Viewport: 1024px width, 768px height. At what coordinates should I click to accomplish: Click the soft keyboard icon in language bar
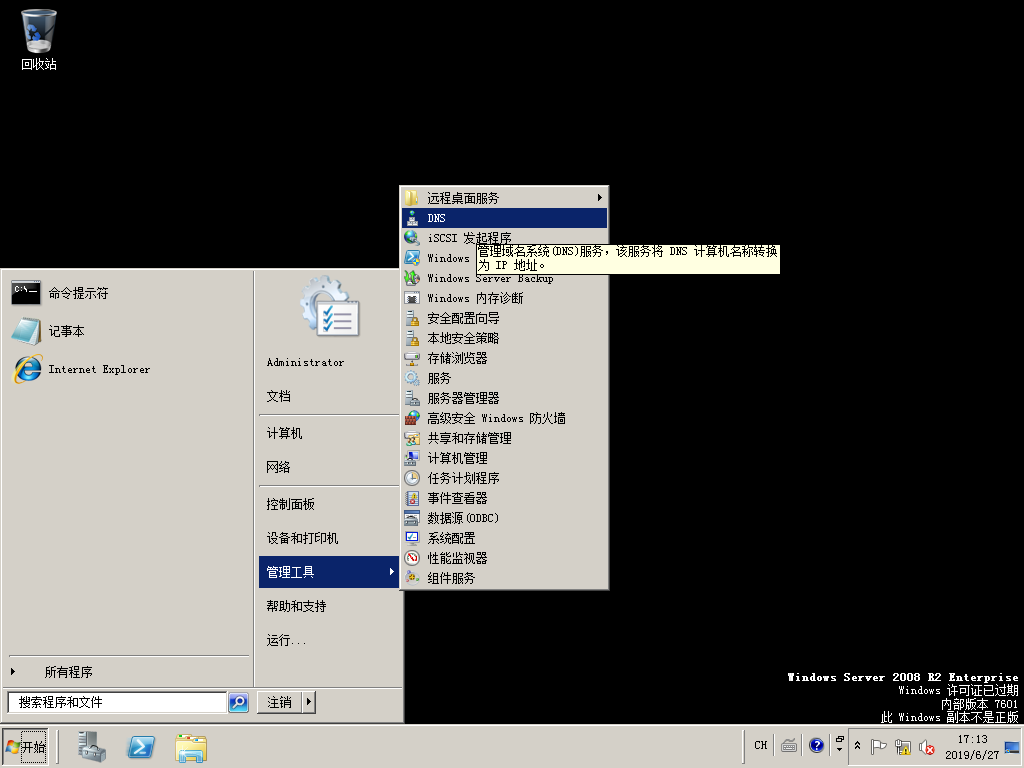click(789, 745)
